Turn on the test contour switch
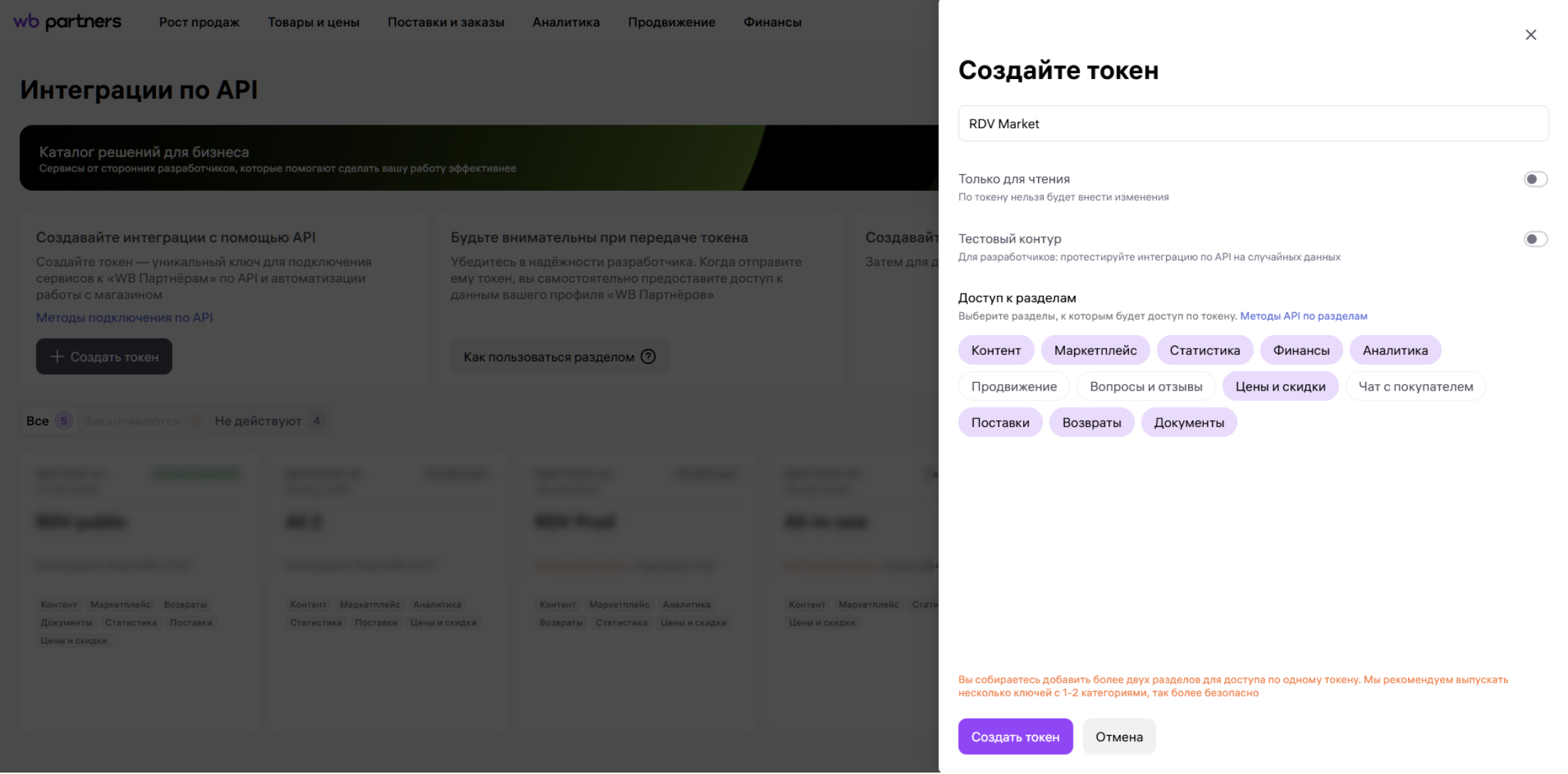Viewport: 1568px width, 774px height. pyautogui.click(x=1535, y=239)
